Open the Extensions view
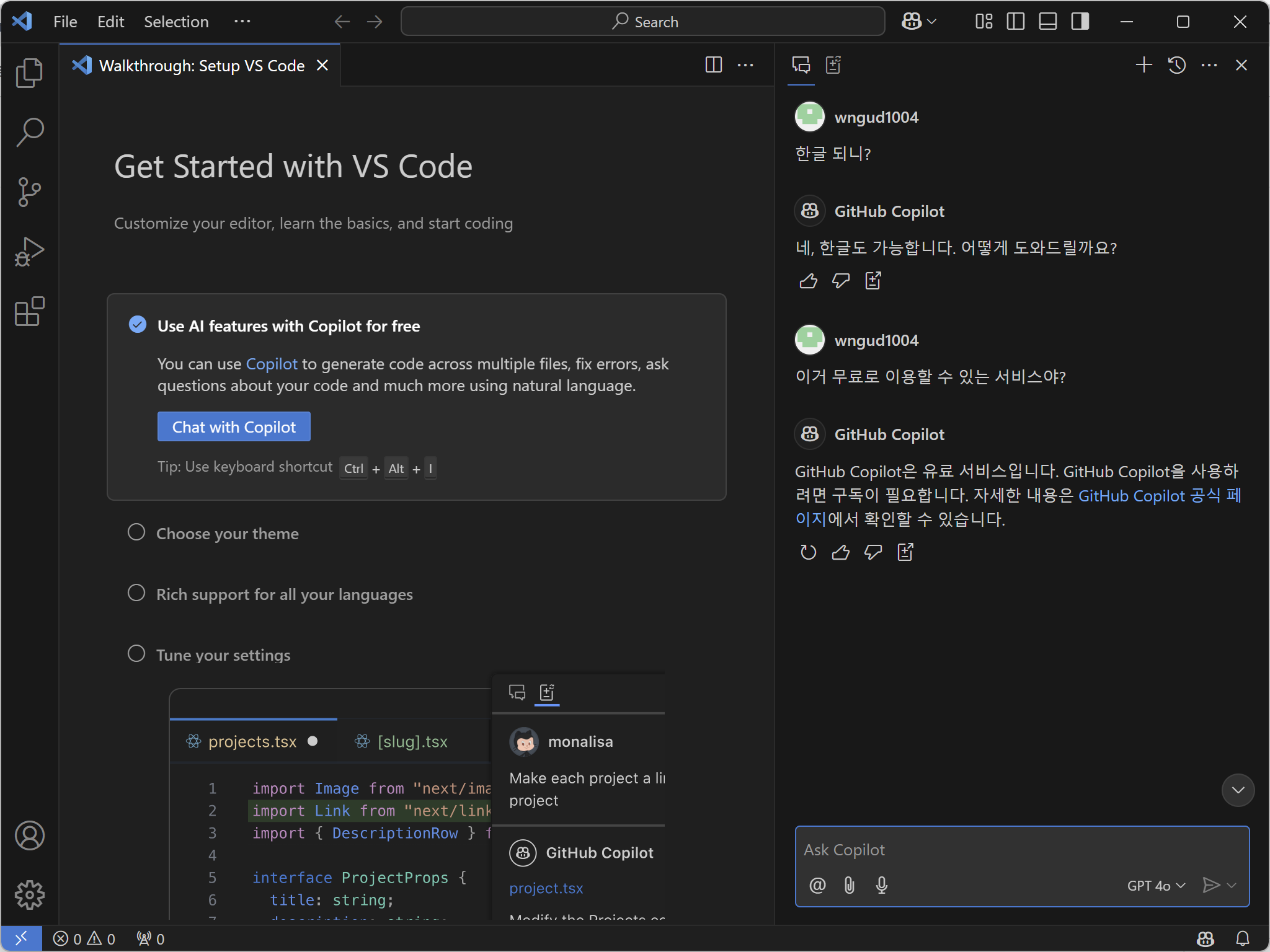Viewport: 1270px width, 952px height. [29, 311]
